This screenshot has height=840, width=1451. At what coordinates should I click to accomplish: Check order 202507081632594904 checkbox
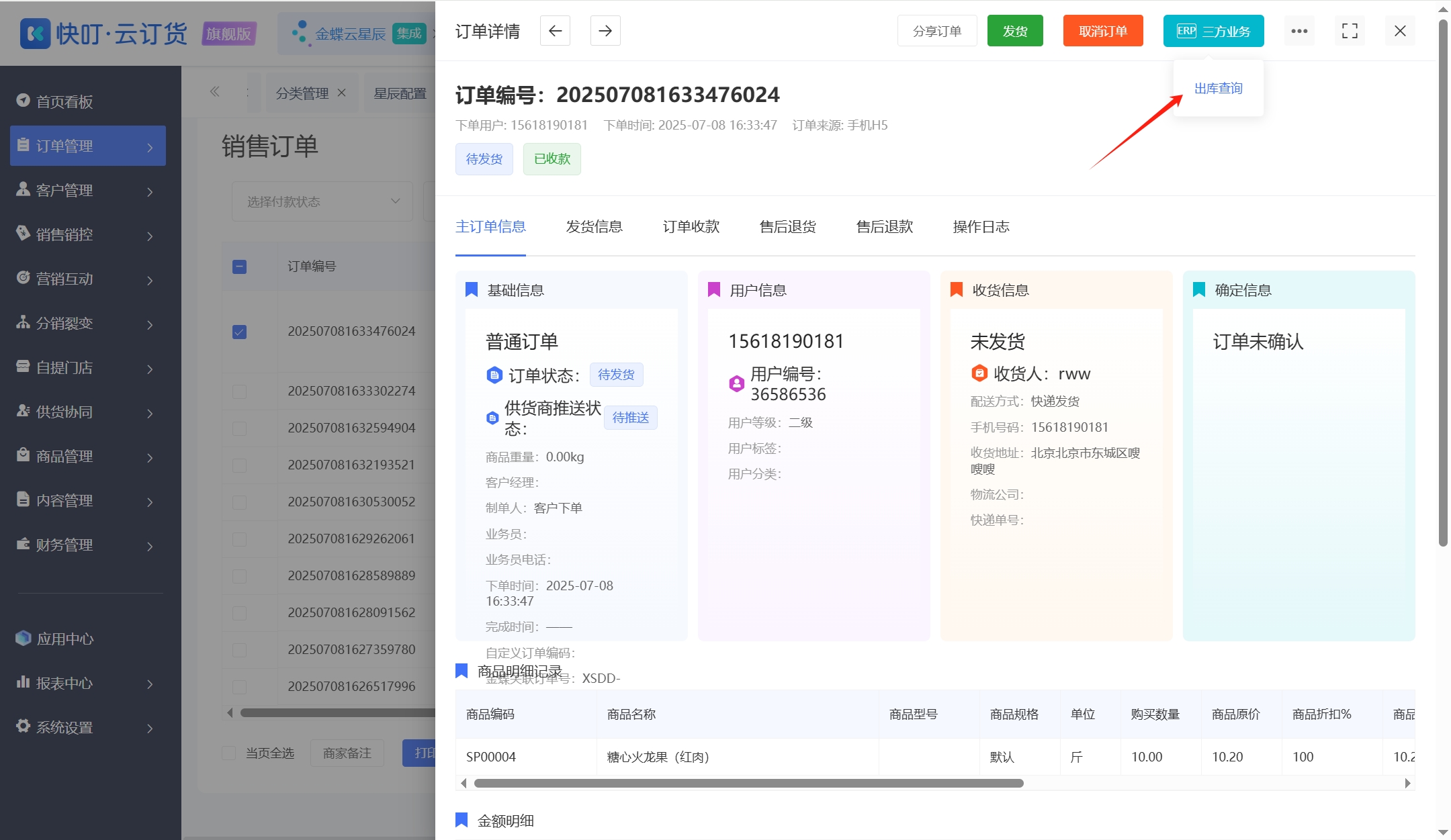pyautogui.click(x=239, y=428)
